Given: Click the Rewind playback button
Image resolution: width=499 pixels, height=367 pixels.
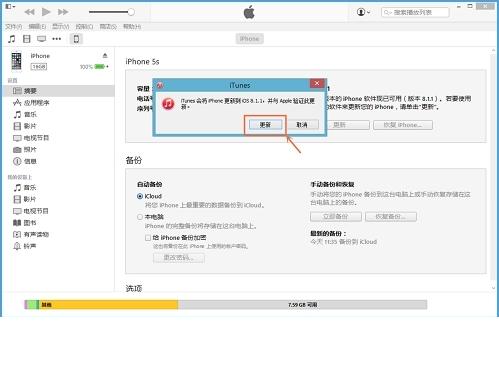Looking at the screenshot, I should (x=30, y=12).
